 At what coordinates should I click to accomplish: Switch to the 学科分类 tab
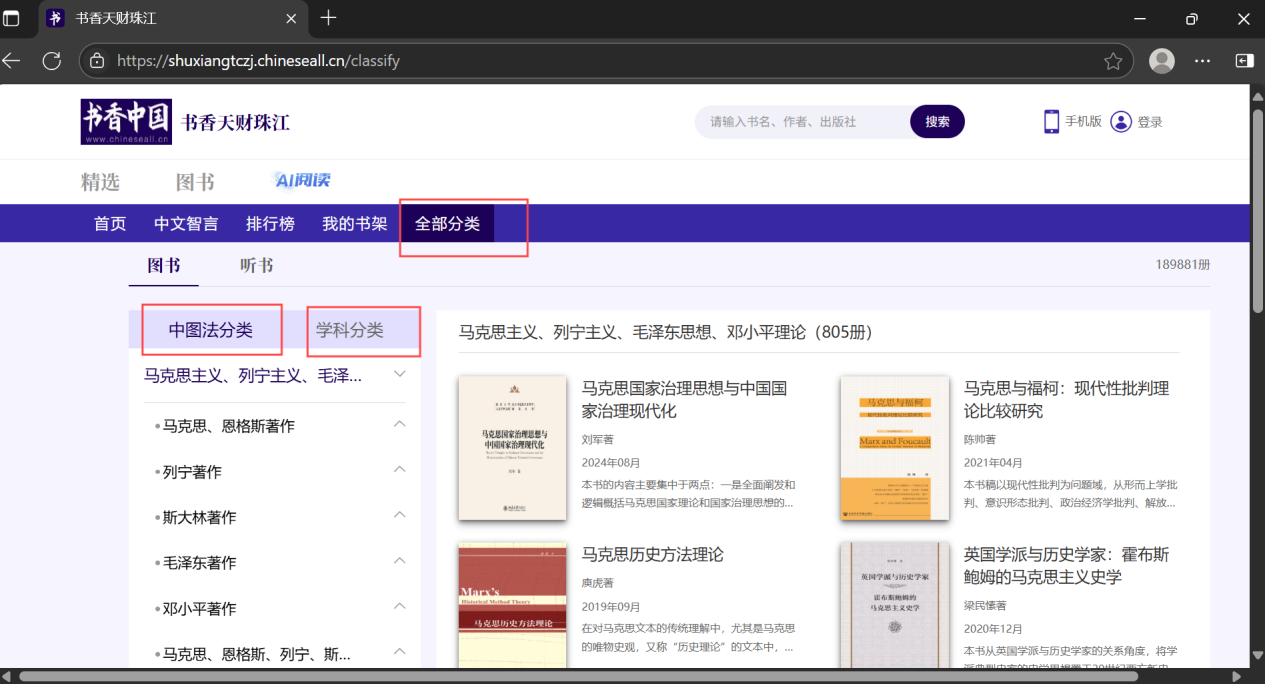tap(350, 331)
